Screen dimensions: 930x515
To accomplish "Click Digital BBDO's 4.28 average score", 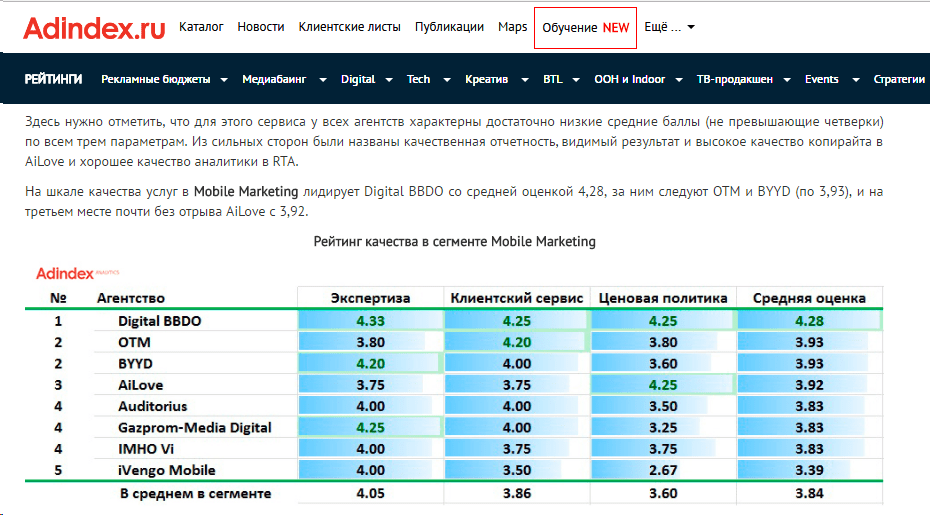I will (810, 321).
